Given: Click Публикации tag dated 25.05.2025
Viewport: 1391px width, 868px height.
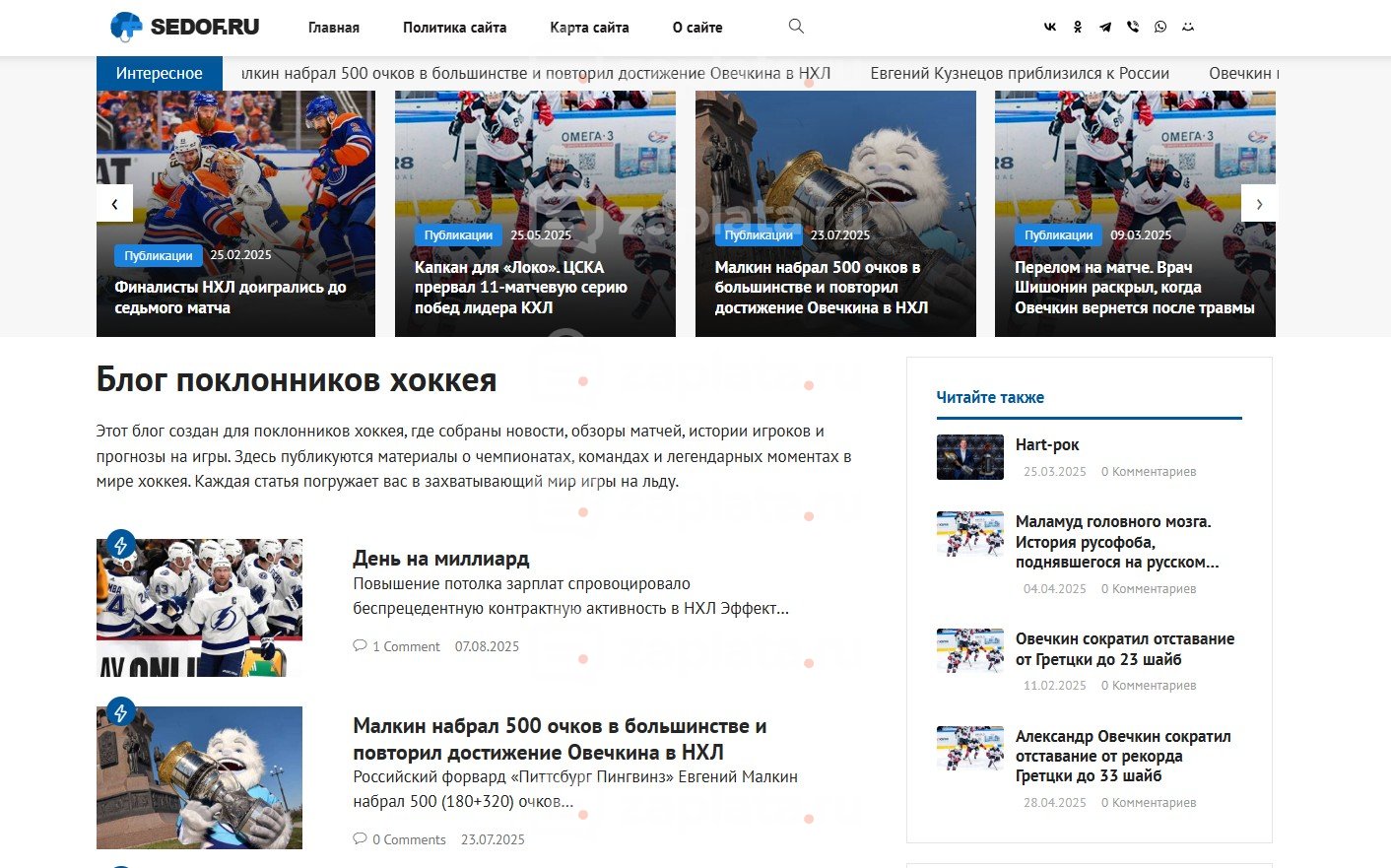Looking at the screenshot, I should (458, 235).
